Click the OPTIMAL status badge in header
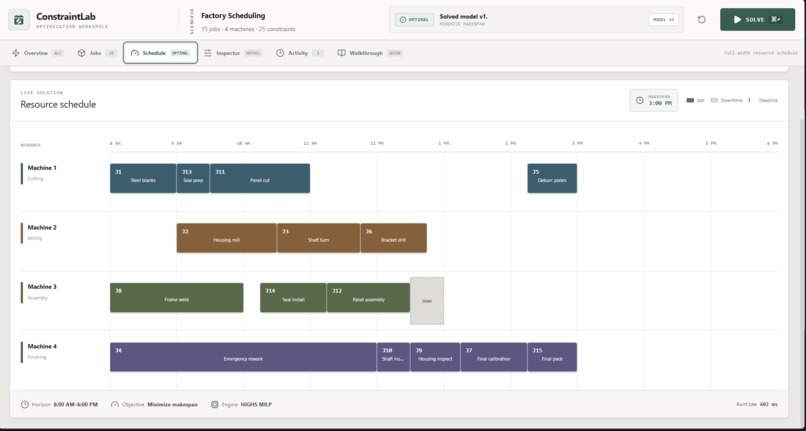806x431 pixels. point(414,20)
